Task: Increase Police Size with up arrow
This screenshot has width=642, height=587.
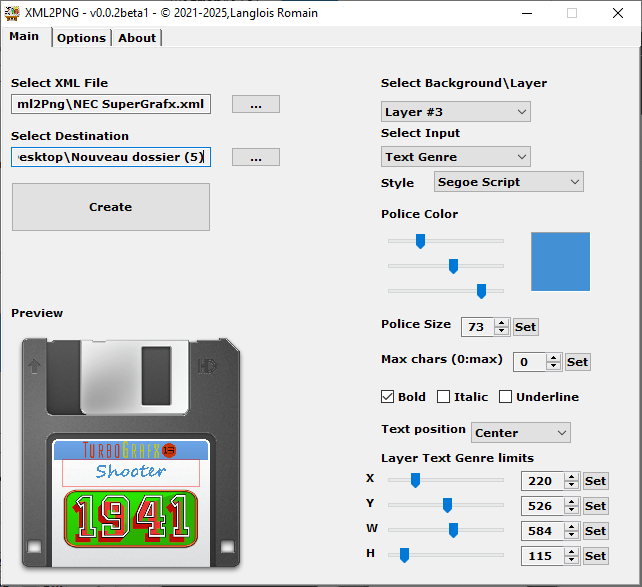Action: pyautogui.click(x=502, y=323)
